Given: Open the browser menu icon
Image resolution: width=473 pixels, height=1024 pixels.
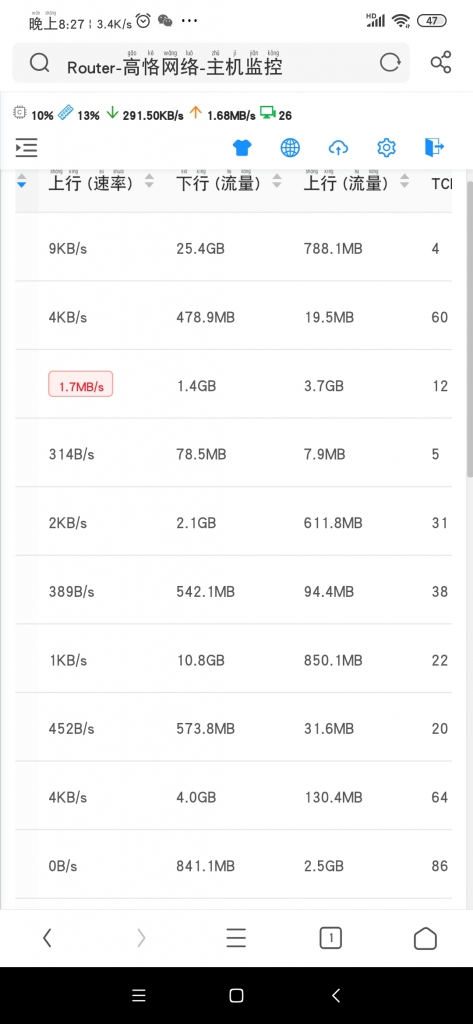Looking at the screenshot, I should tap(236, 938).
